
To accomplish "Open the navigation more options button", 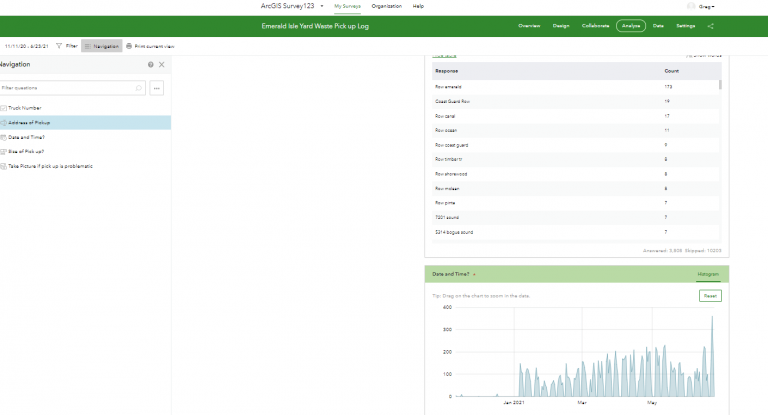I will 157,88.
